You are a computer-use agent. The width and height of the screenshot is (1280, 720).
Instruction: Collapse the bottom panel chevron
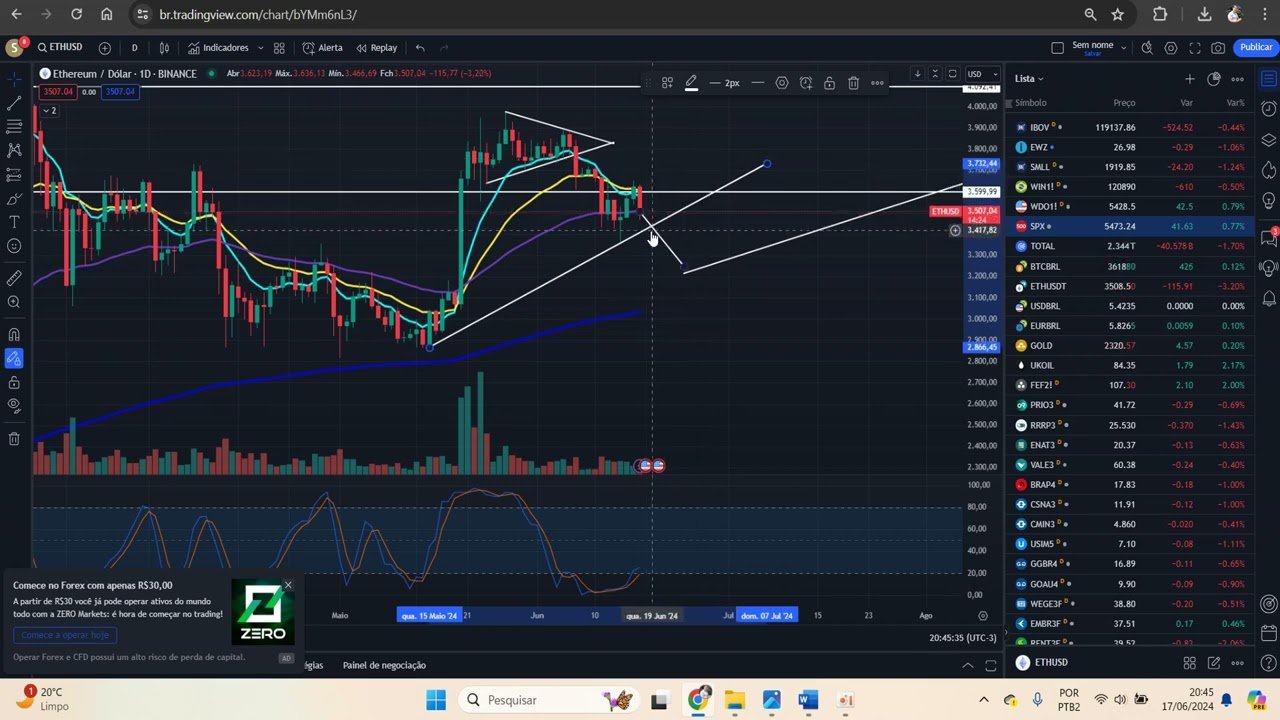click(967, 665)
